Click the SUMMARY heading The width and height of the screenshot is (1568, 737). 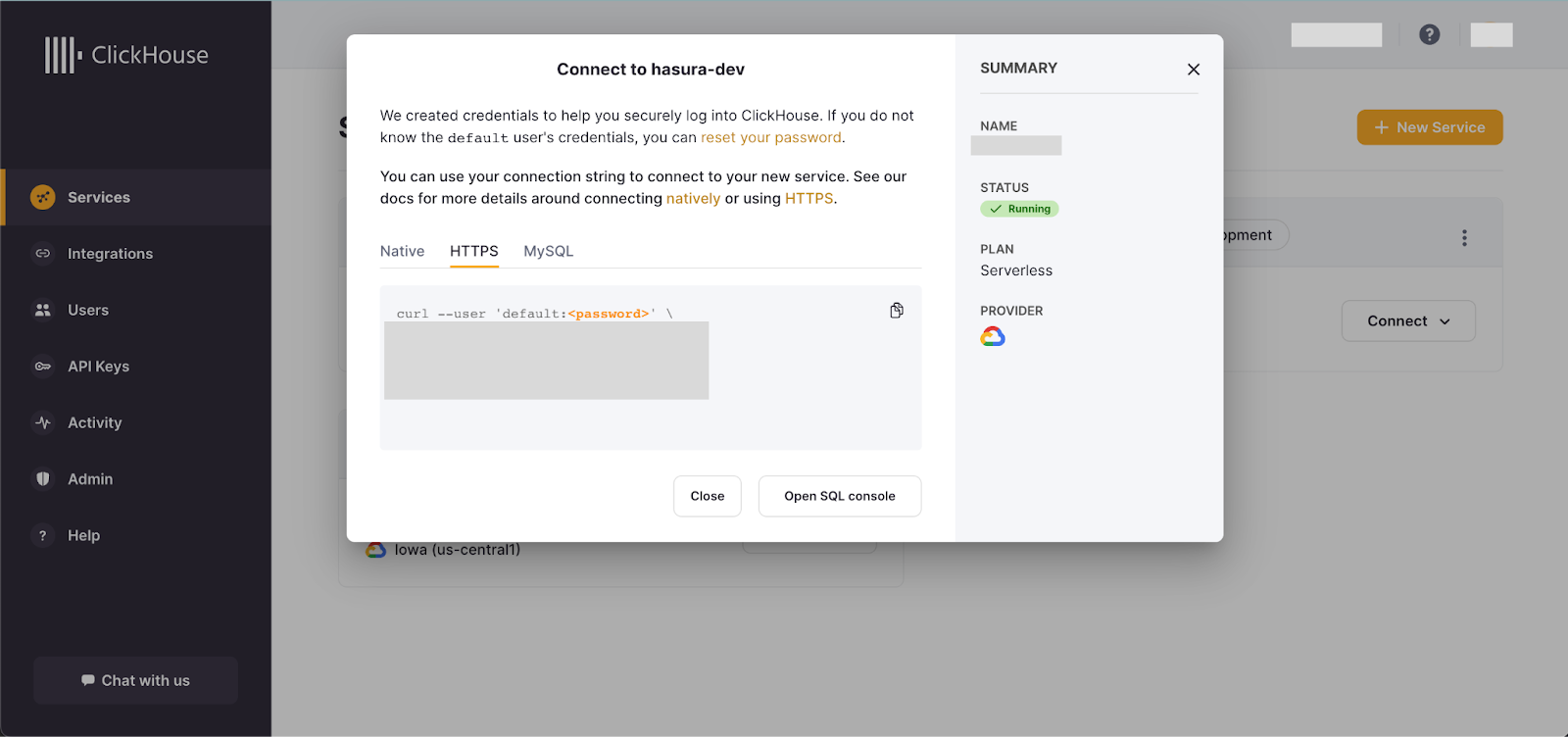click(x=1019, y=68)
